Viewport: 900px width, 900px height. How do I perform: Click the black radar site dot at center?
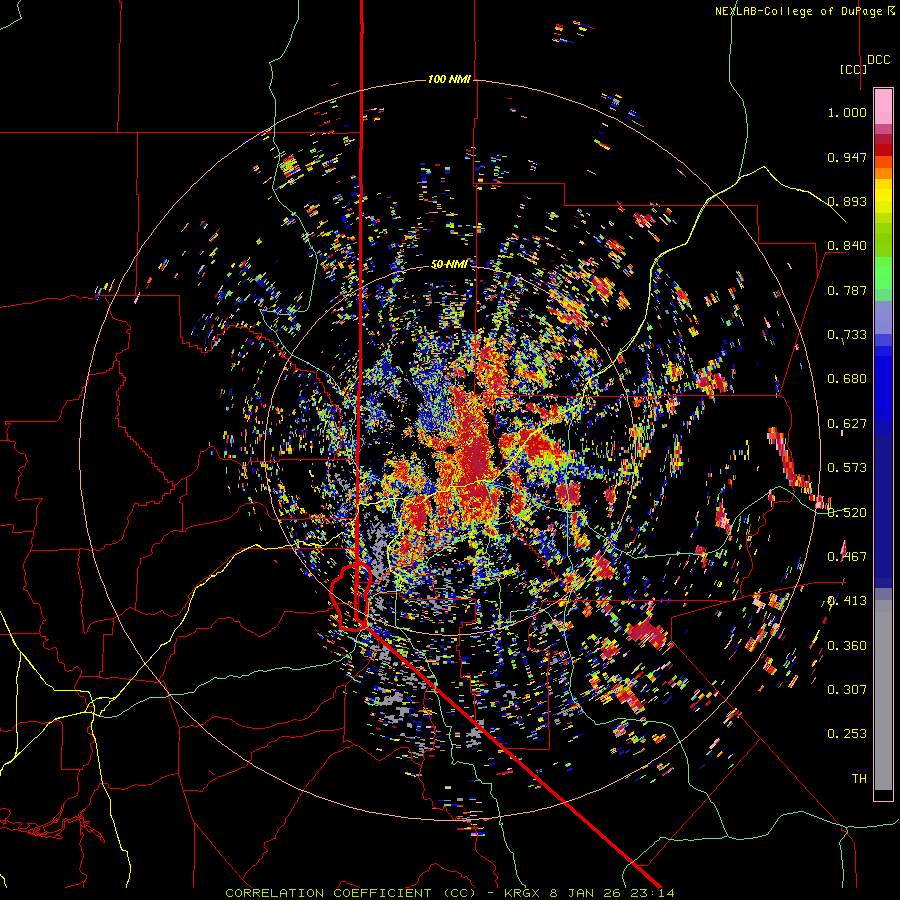450,449
